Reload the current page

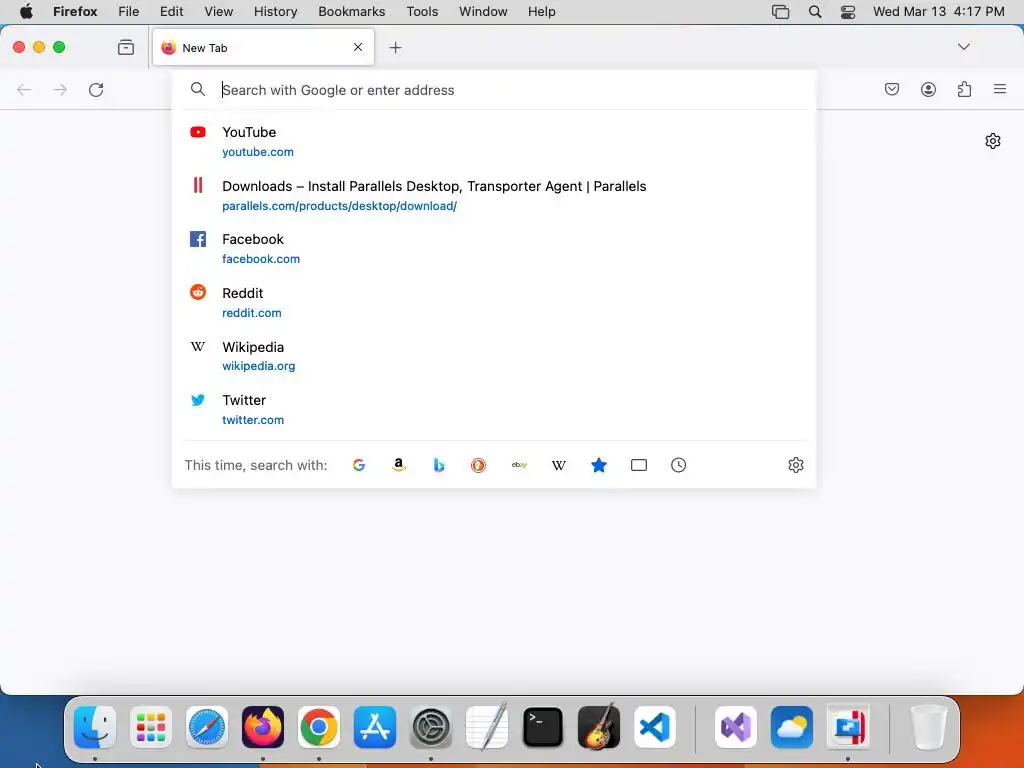point(96,89)
